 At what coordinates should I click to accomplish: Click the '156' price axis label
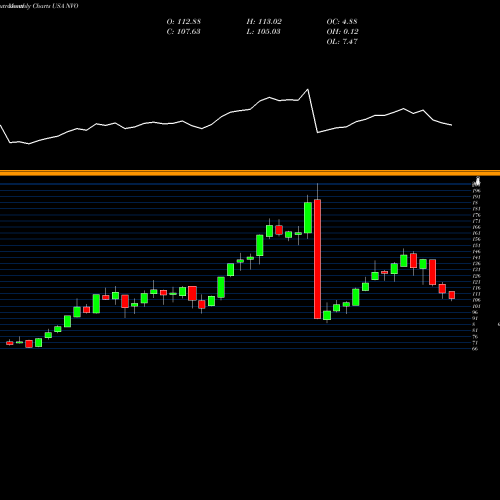point(476,239)
